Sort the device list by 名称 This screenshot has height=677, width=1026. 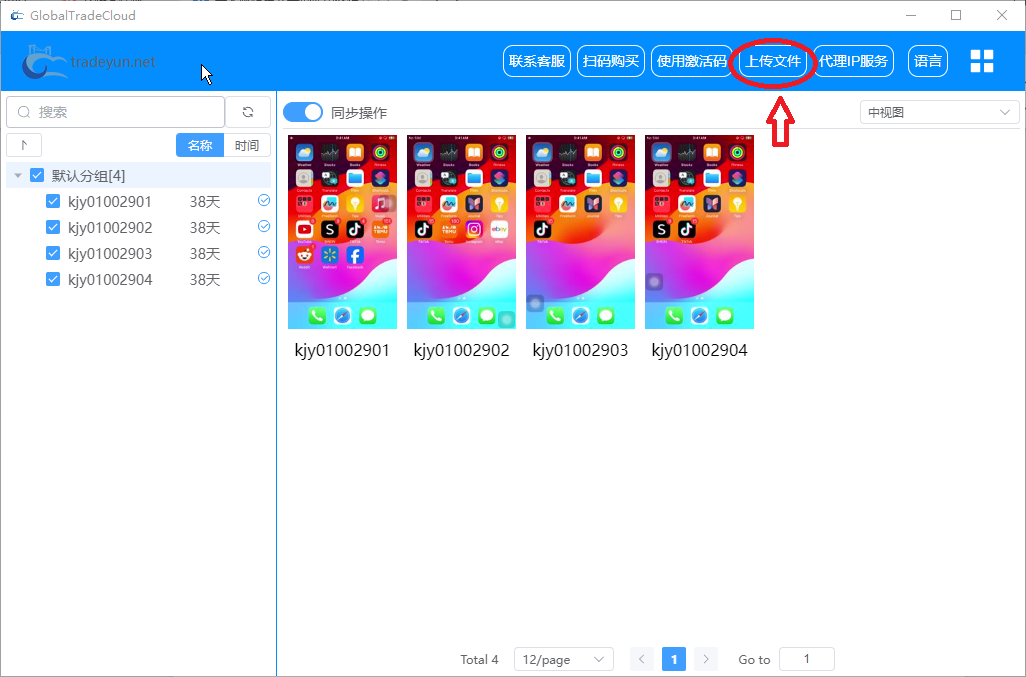click(x=200, y=145)
